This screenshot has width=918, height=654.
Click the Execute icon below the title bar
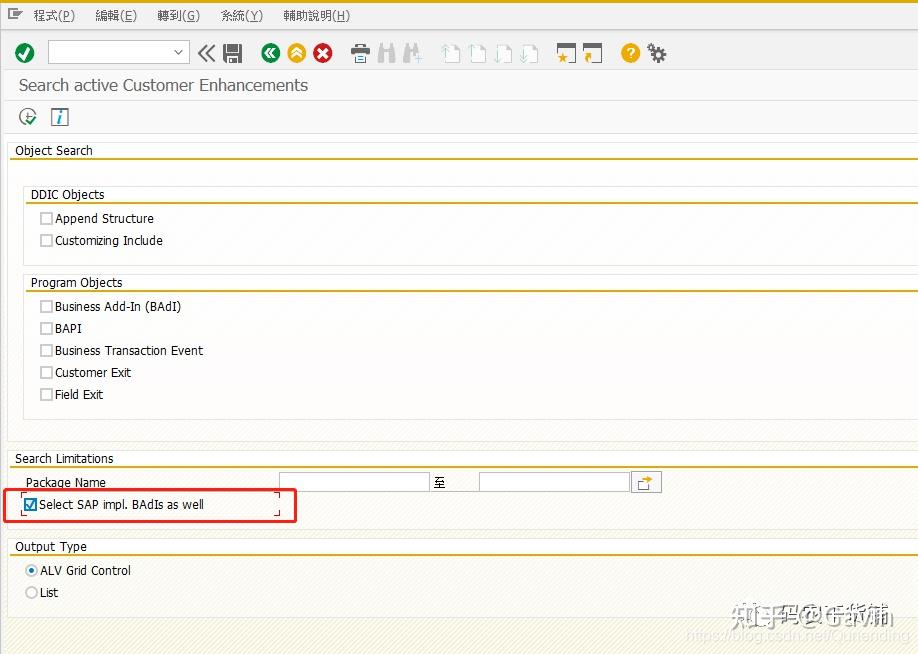pyautogui.click(x=27, y=116)
